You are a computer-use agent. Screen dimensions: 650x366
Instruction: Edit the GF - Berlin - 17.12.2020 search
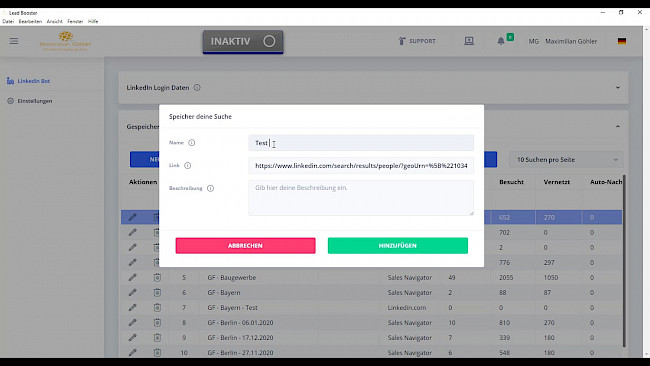[133, 337]
